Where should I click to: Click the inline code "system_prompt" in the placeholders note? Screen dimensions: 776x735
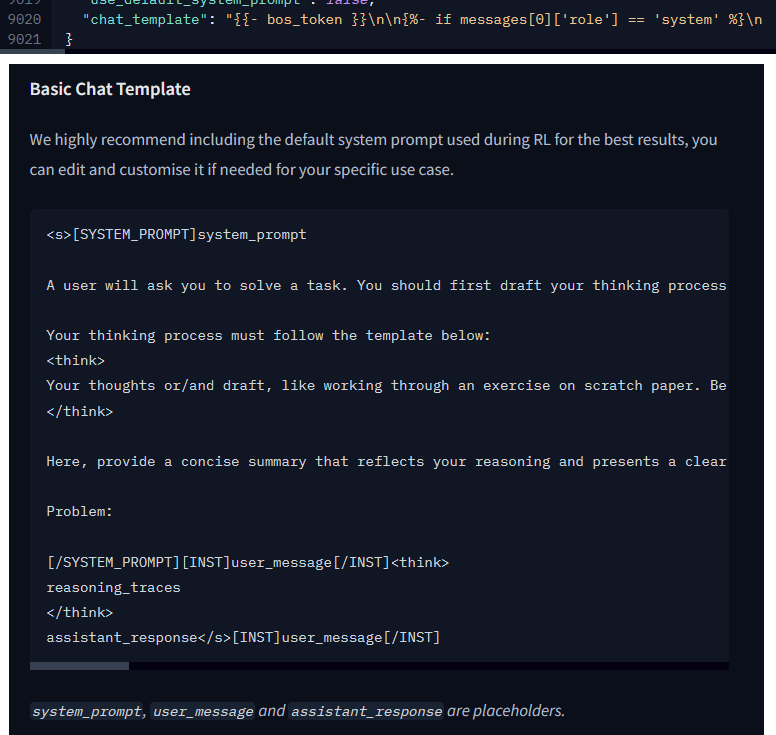87,711
